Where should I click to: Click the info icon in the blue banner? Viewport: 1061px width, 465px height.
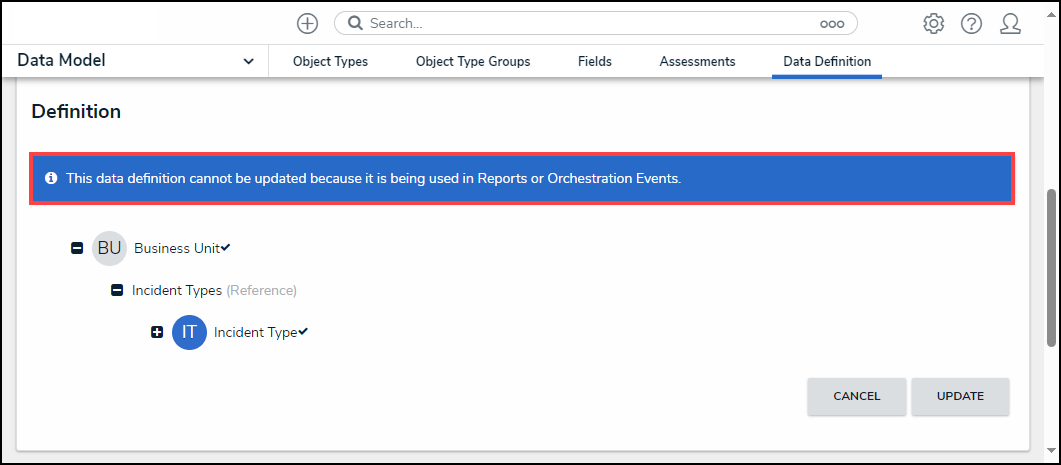pyautogui.click(x=51, y=178)
